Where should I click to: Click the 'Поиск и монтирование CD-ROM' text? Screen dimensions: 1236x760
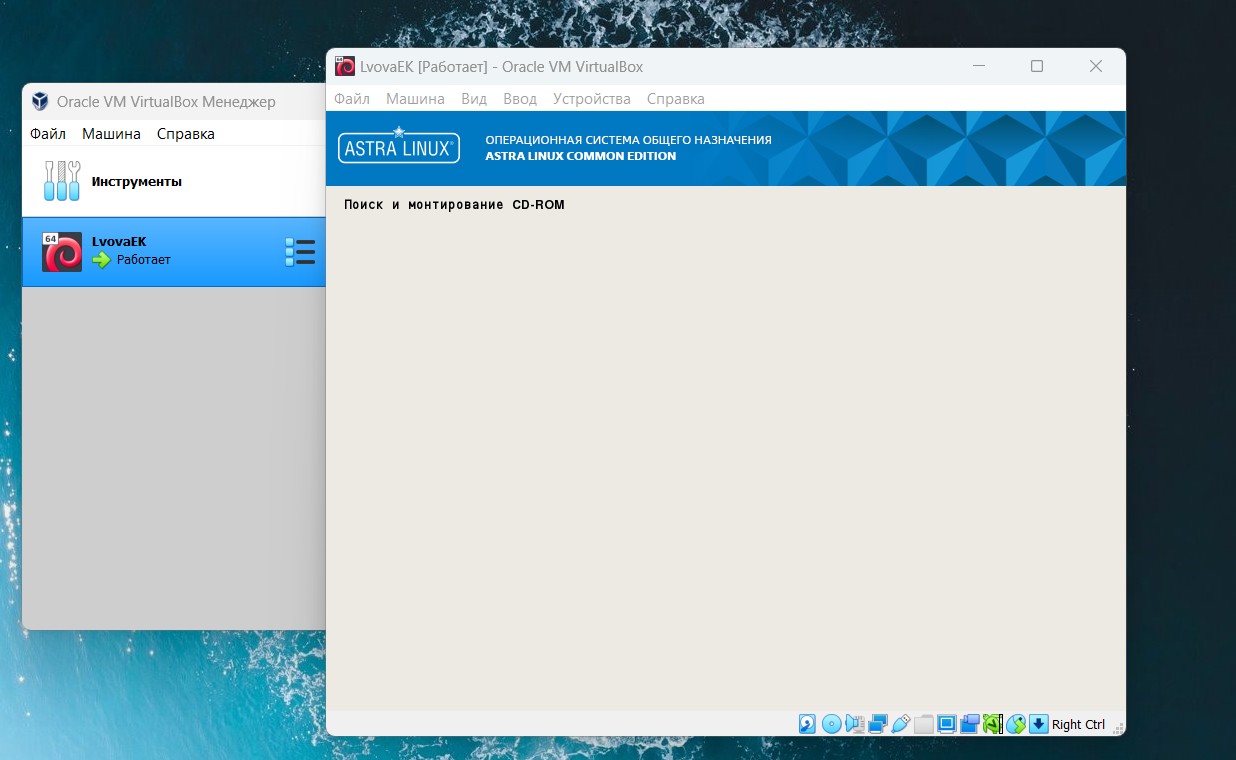click(454, 205)
